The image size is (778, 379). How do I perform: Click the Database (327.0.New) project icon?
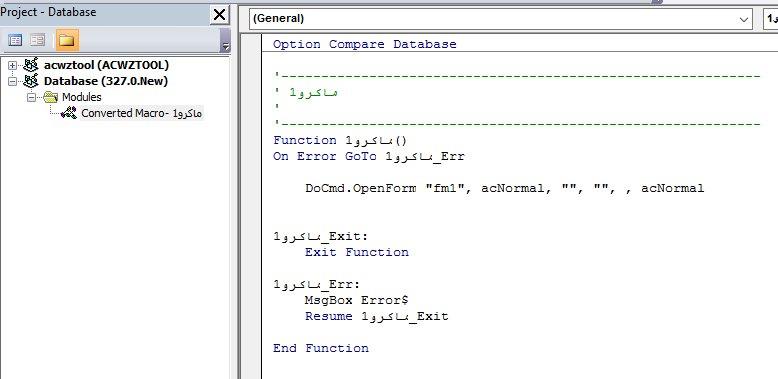30,80
